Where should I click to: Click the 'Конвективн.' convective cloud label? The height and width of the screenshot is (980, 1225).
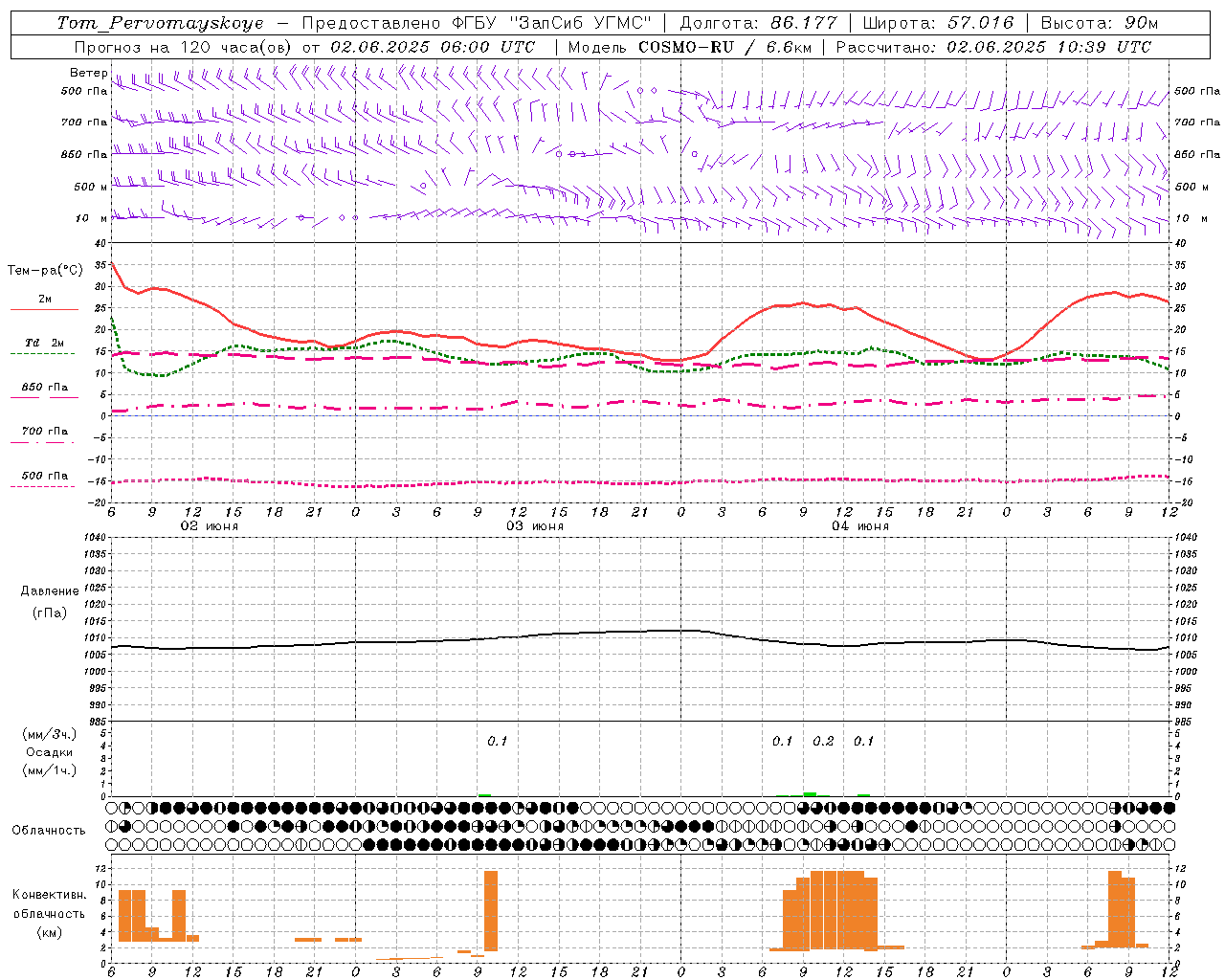click(49, 895)
